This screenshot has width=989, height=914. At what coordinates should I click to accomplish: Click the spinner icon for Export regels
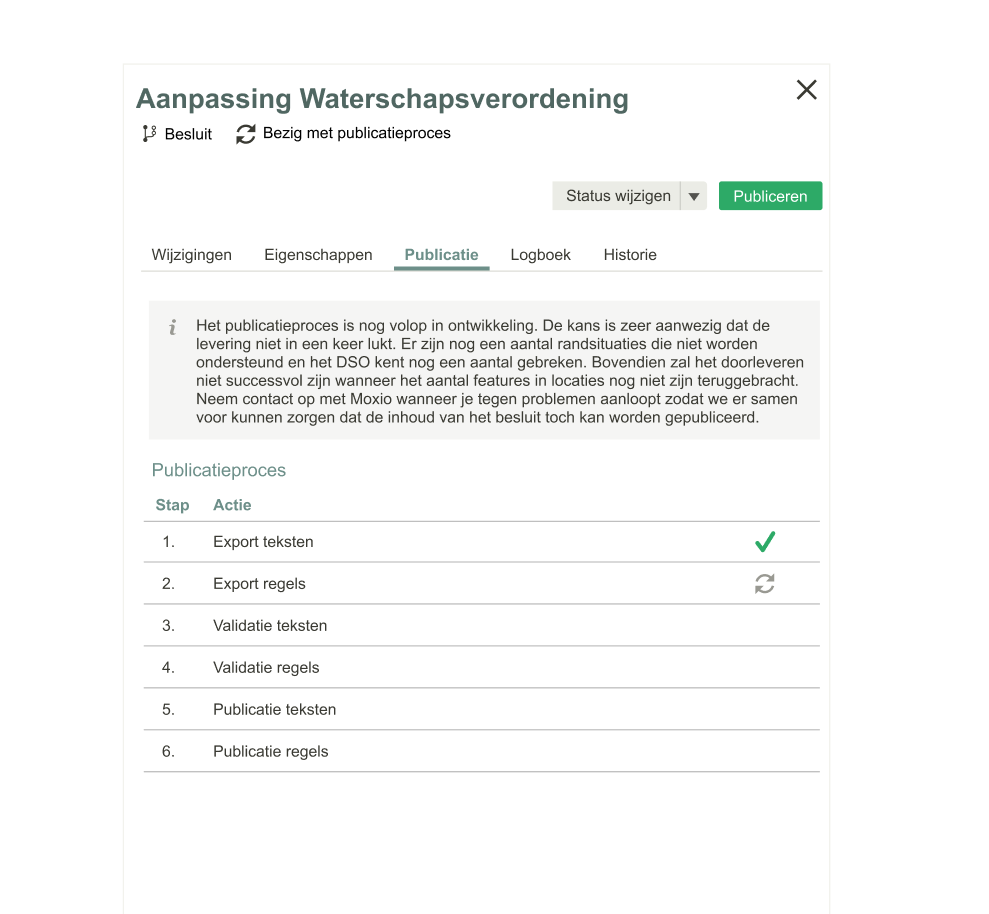pyautogui.click(x=765, y=583)
